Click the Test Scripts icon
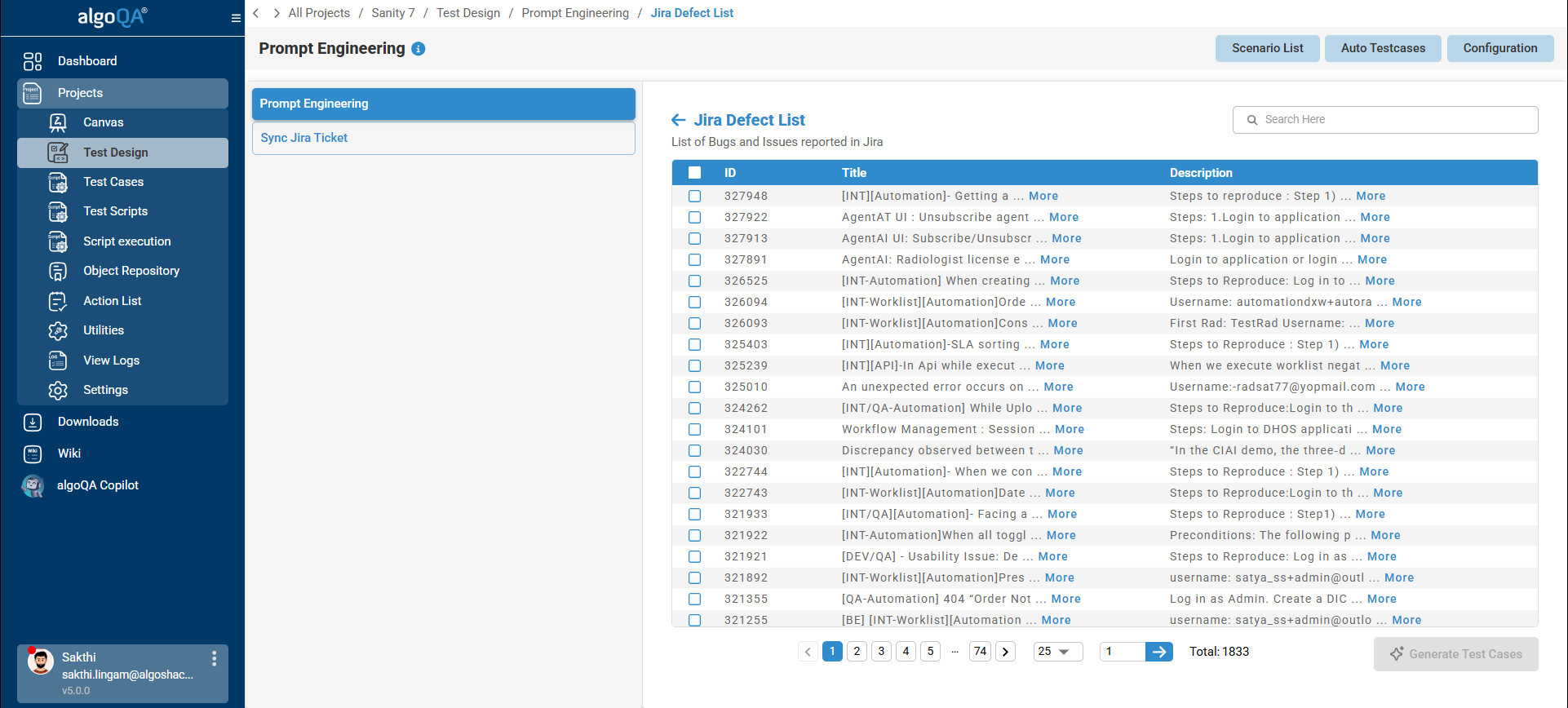The width and height of the screenshot is (1568, 708). (x=58, y=211)
